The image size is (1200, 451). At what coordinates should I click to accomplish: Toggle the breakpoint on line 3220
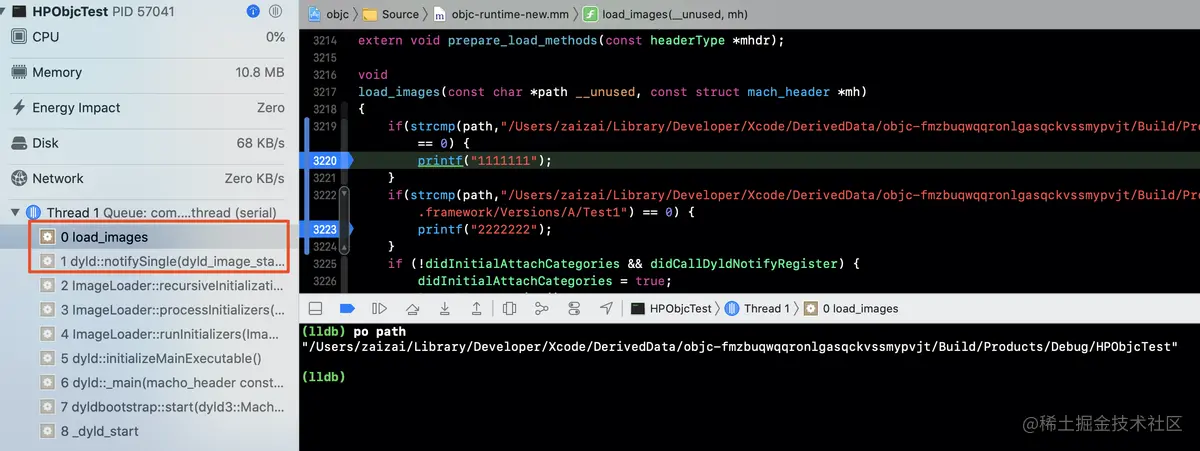coord(328,160)
